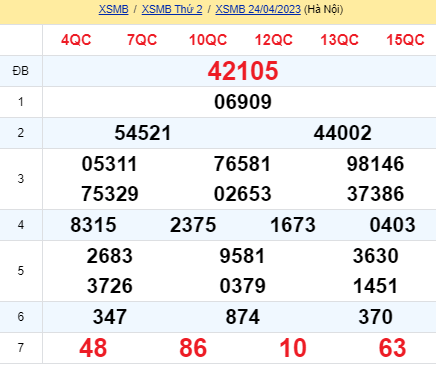Click the row label 1
Image resolution: width=436 pixels, height=365 pixels.
point(21,102)
